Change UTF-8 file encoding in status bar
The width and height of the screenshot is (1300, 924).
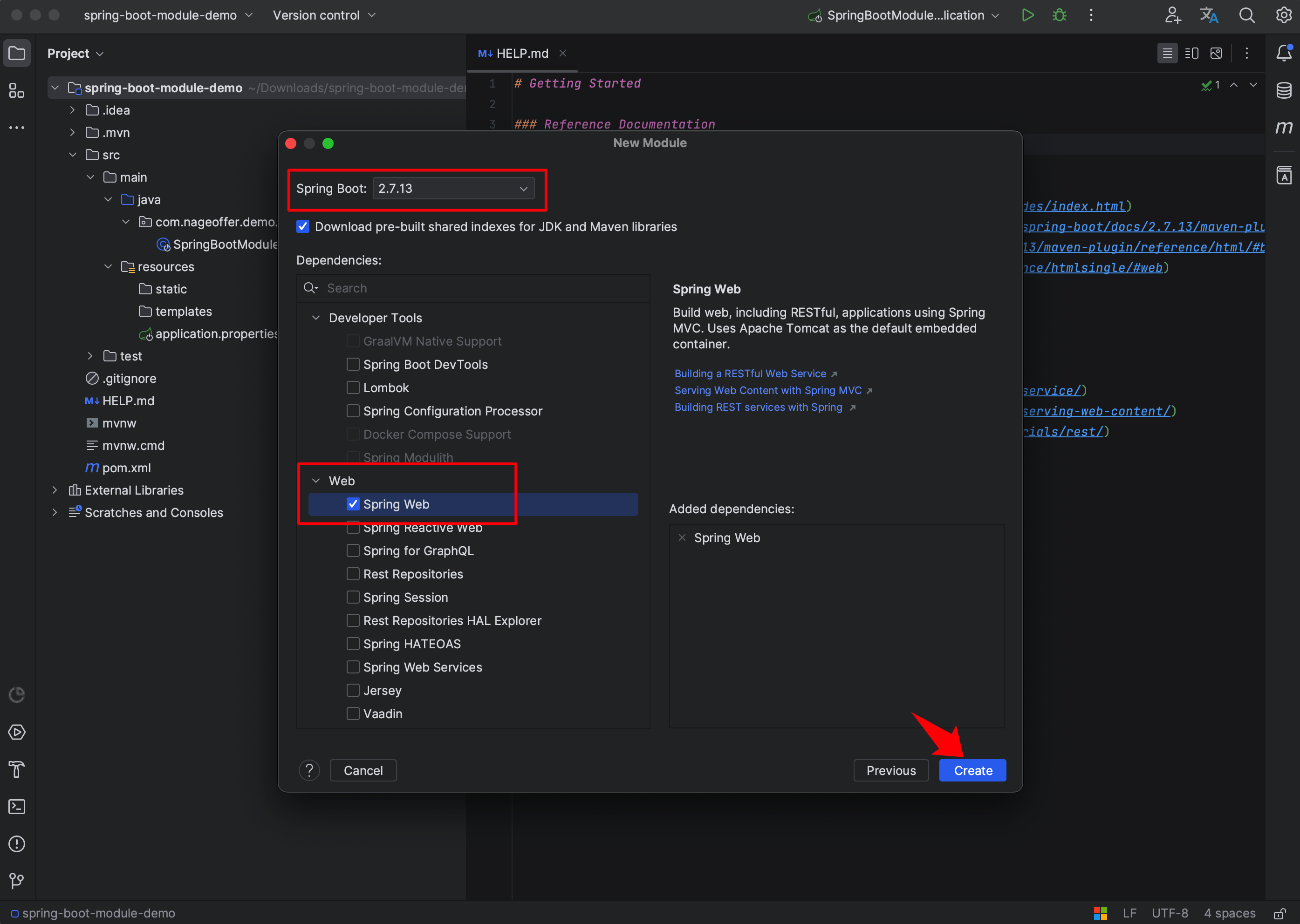[1170, 913]
